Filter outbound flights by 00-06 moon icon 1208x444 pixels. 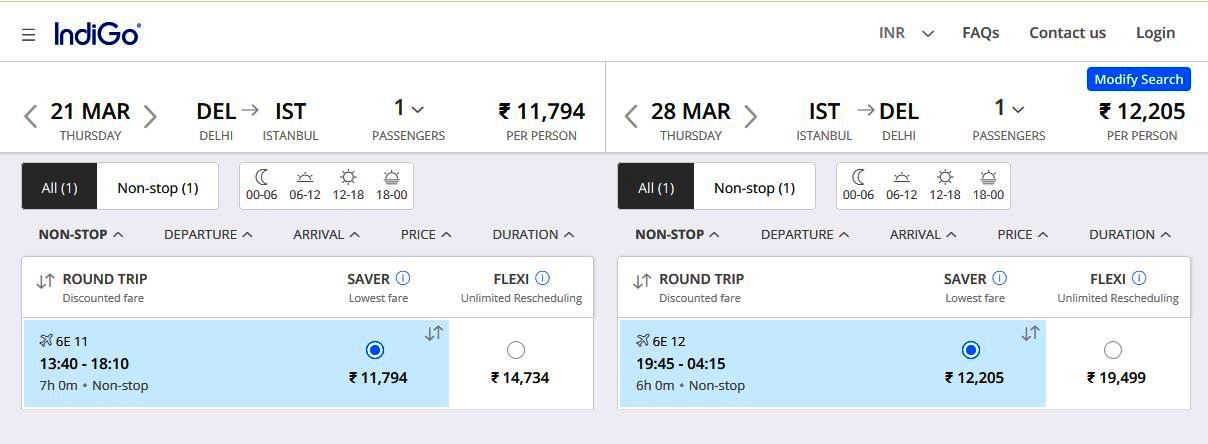(x=262, y=185)
